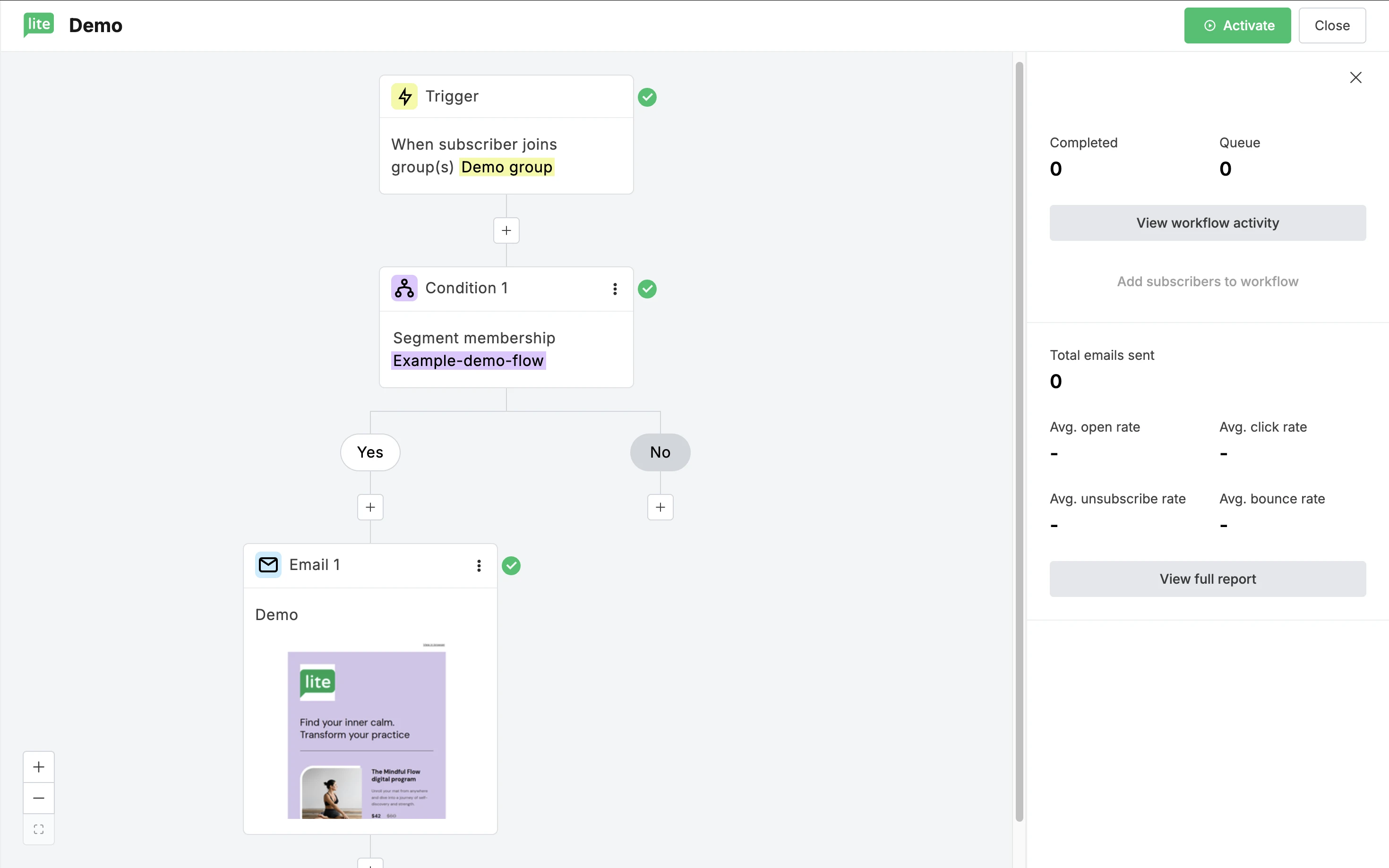Select the No branch label
The height and width of the screenshot is (868, 1389).
(660, 452)
